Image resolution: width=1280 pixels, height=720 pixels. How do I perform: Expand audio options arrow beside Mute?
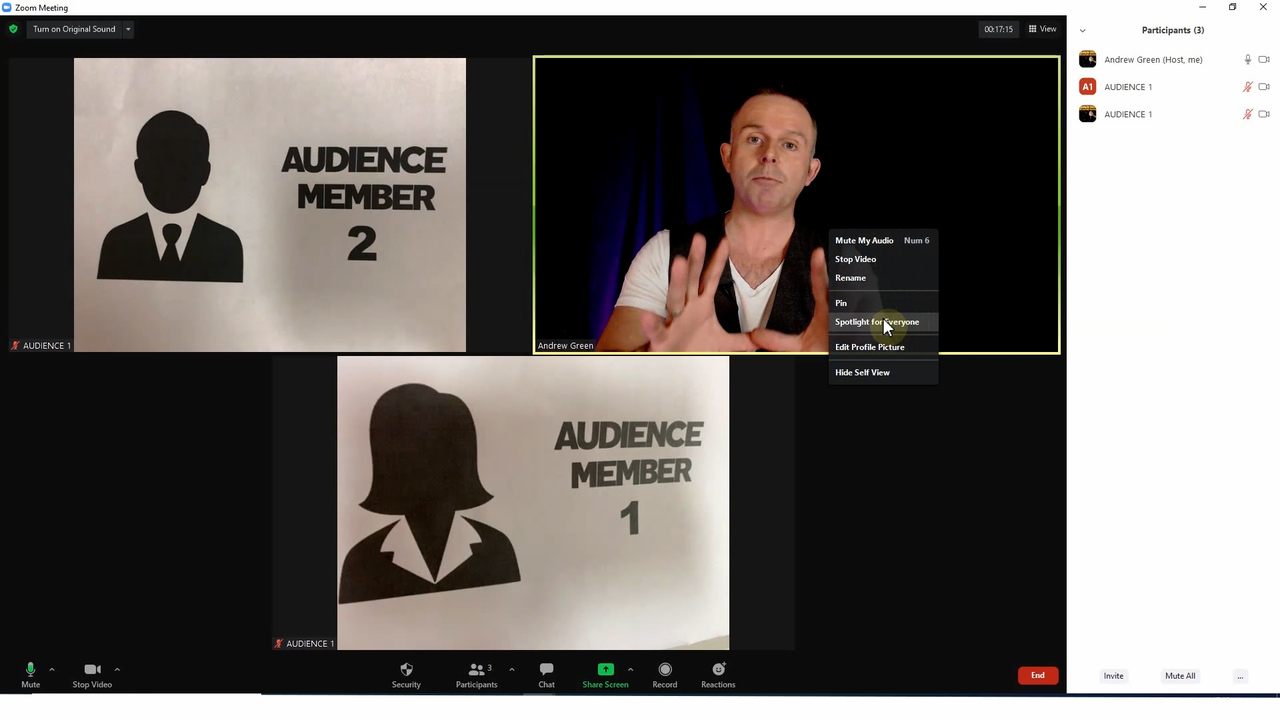coord(52,669)
